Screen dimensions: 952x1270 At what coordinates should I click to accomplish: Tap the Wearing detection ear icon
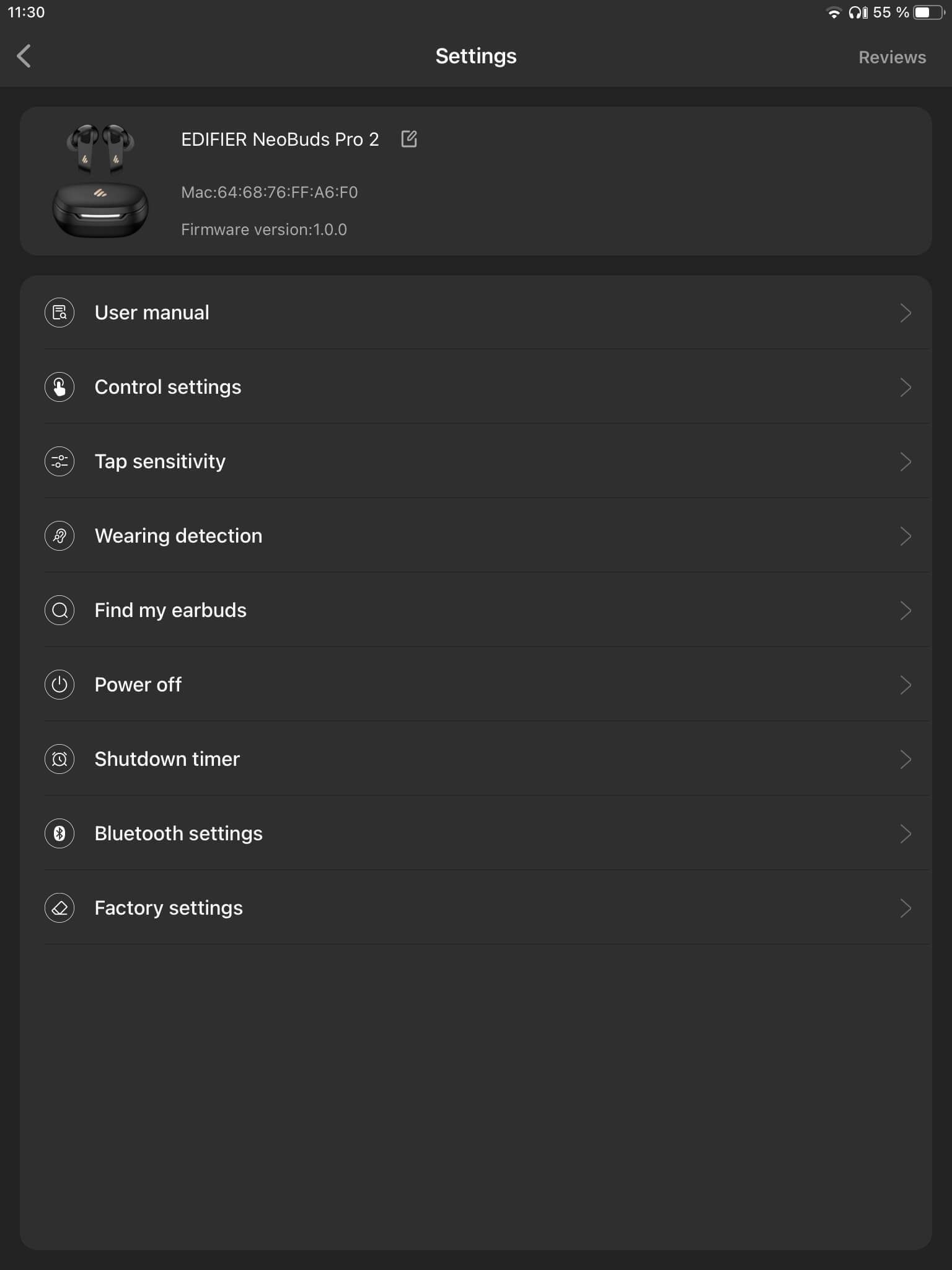click(59, 536)
